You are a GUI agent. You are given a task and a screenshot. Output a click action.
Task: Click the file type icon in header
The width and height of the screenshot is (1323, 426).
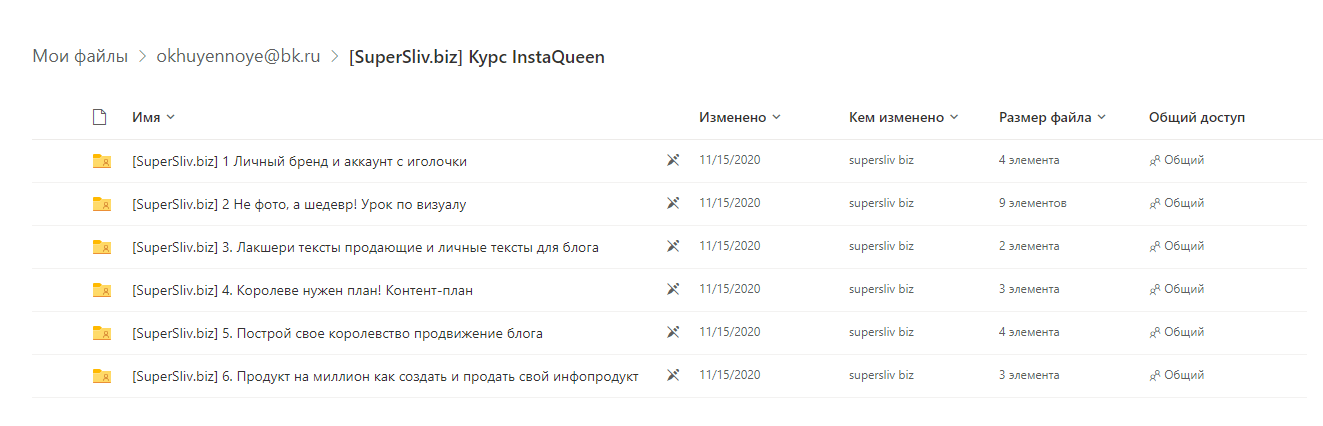click(x=99, y=117)
